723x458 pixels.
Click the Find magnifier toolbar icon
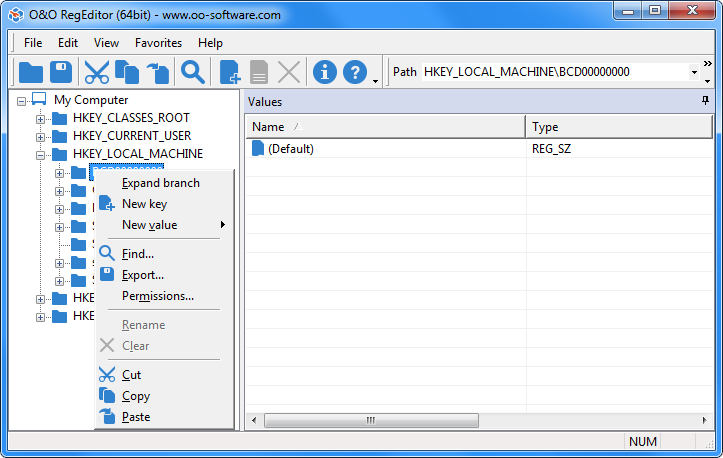[193, 72]
